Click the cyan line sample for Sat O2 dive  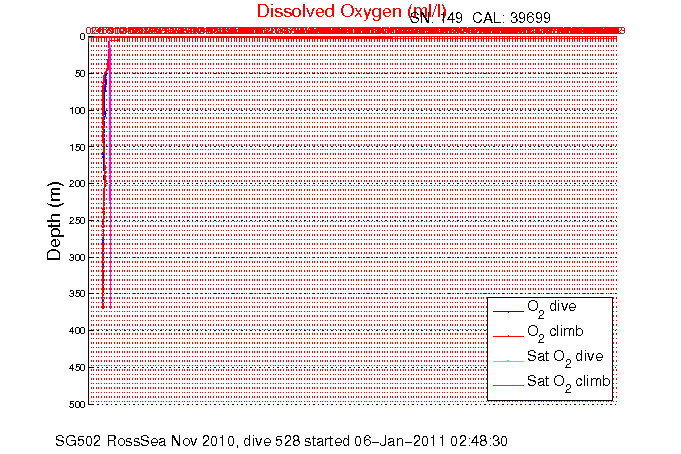[508, 361]
